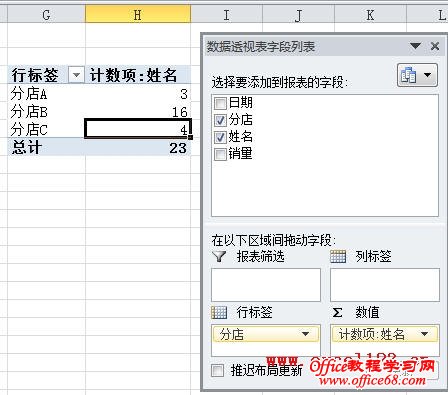Check the 日期 field checkbox
448x395 pixels.
click(x=220, y=103)
